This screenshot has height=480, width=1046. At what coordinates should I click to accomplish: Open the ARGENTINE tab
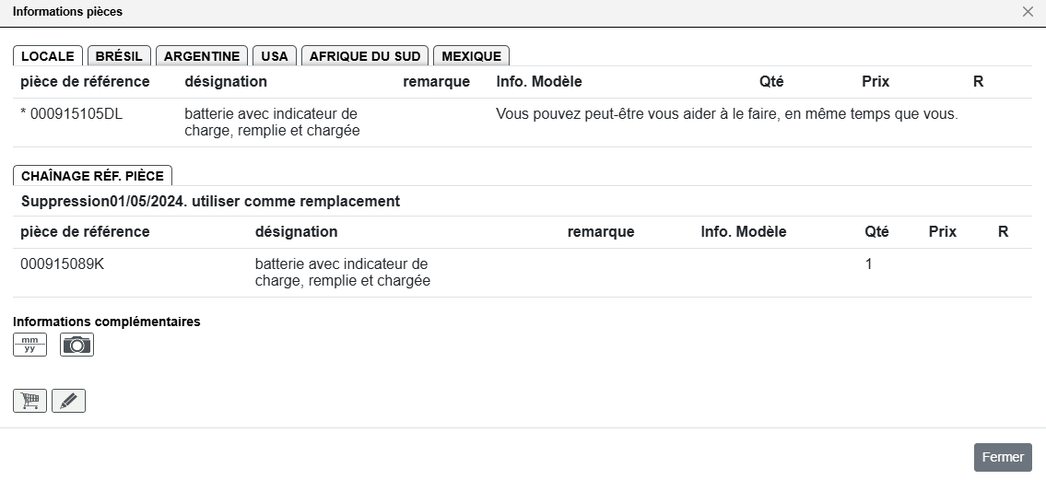[202, 56]
